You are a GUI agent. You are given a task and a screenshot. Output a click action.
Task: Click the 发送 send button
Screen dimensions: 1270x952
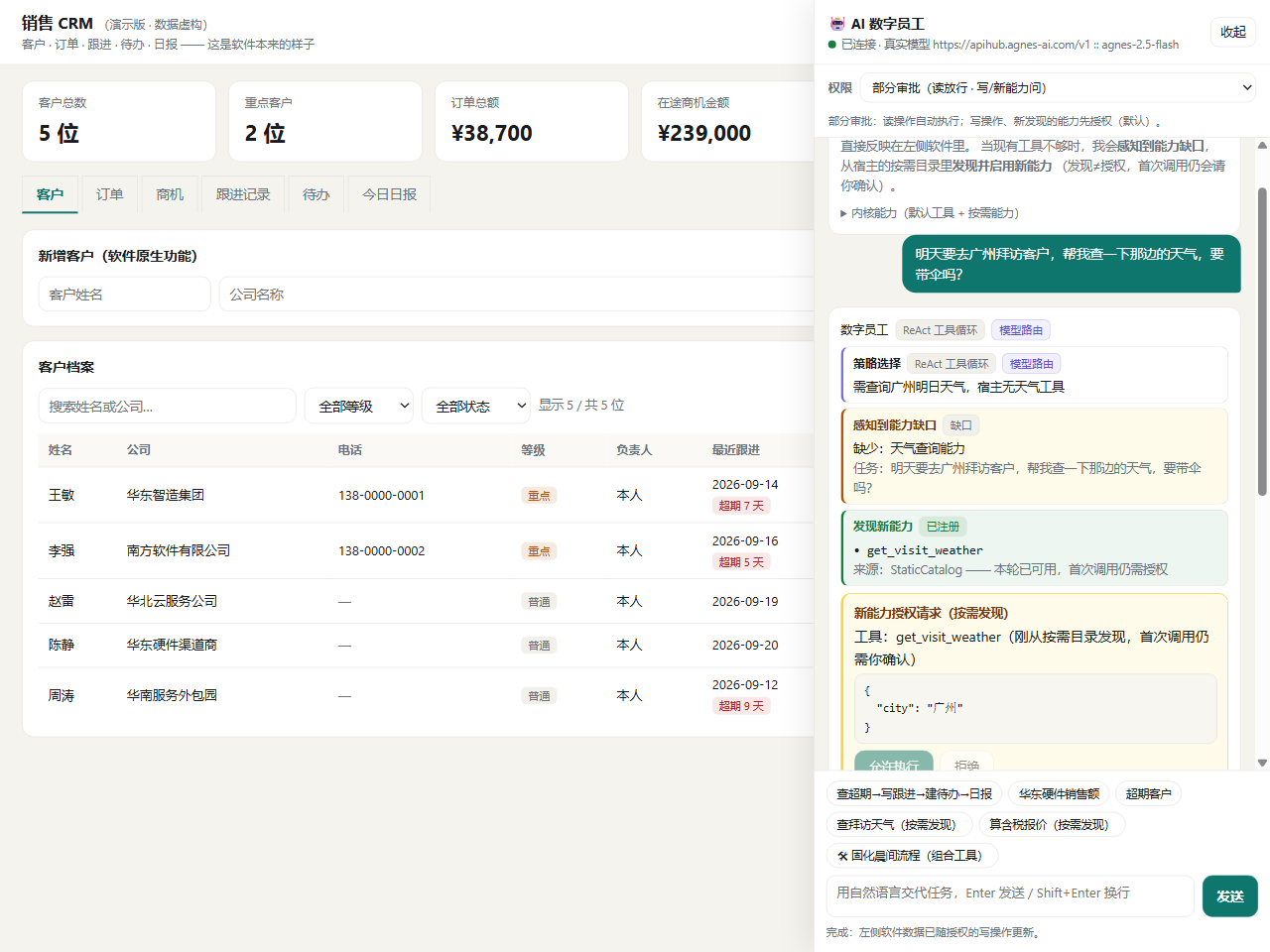[1230, 895]
